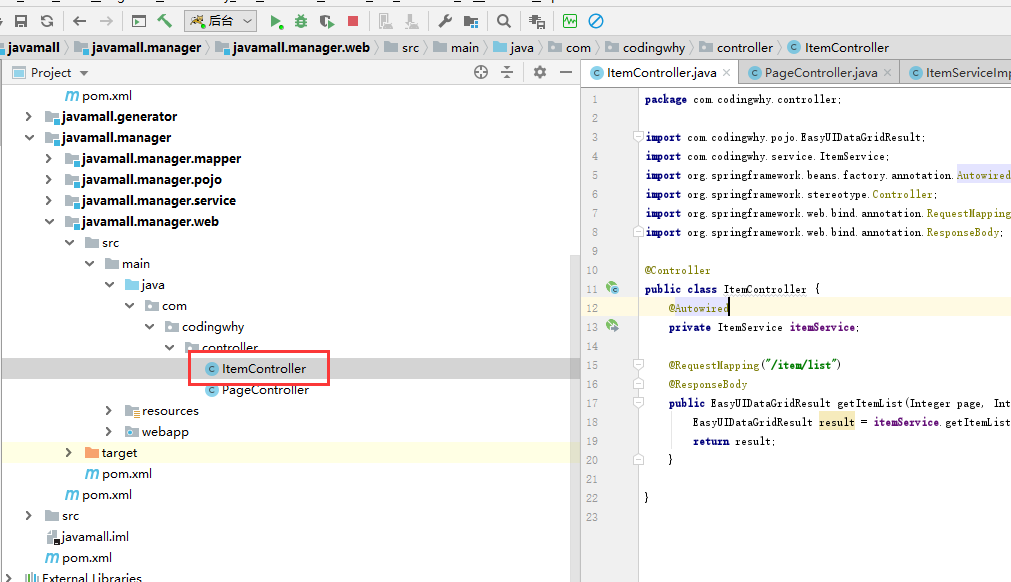Click the Run button in toolbar
The height and width of the screenshot is (582, 1011).
(277, 20)
